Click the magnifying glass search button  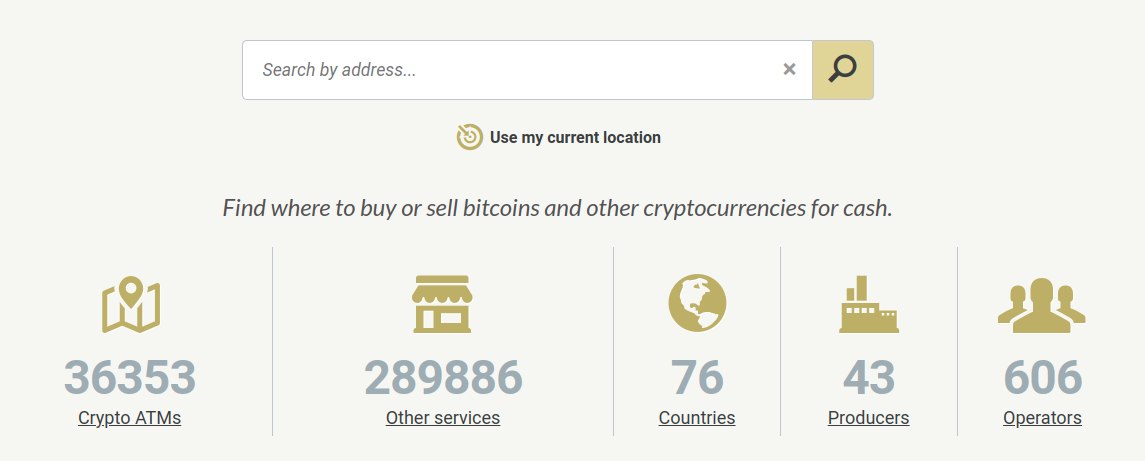(843, 70)
